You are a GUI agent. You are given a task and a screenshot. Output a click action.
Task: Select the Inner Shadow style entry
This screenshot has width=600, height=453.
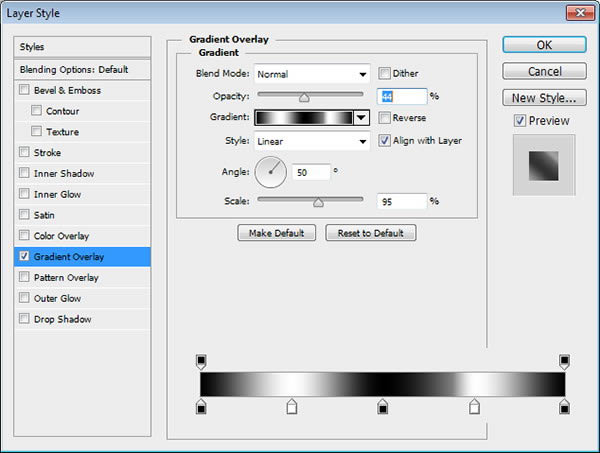[82, 173]
